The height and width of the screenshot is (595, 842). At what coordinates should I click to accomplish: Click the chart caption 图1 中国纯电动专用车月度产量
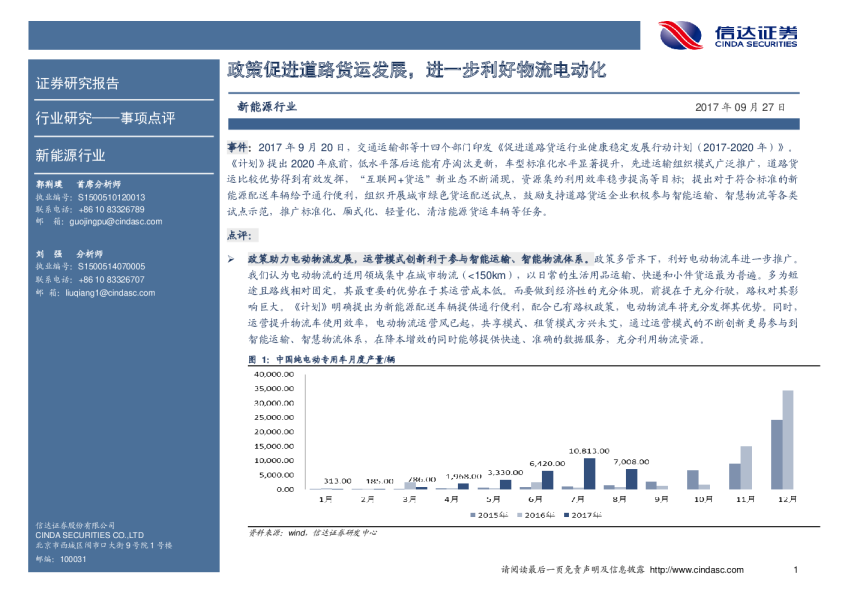(322, 358)
